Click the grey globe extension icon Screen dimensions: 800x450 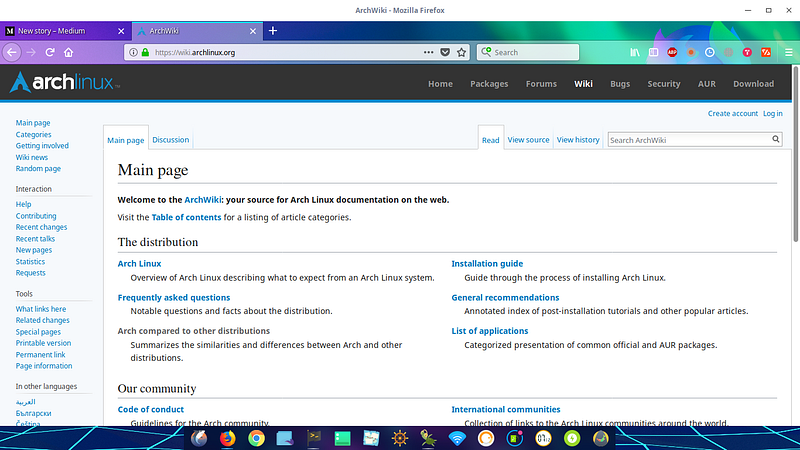[729, 52]
